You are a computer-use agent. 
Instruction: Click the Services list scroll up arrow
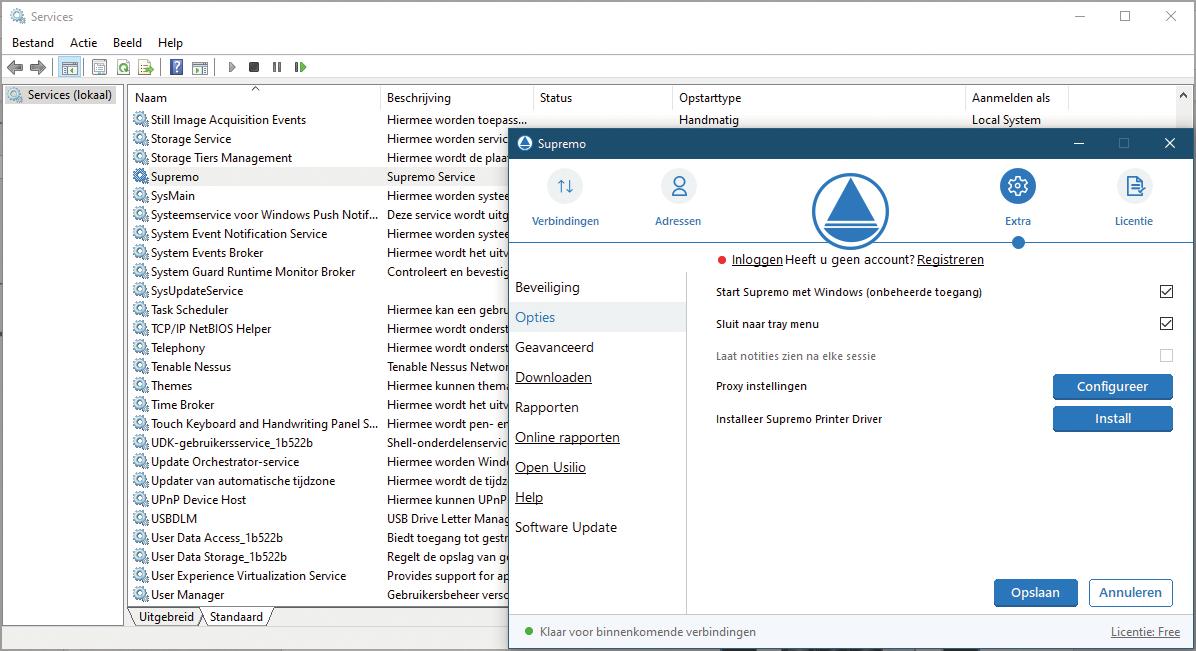[x=1183, y=95]
